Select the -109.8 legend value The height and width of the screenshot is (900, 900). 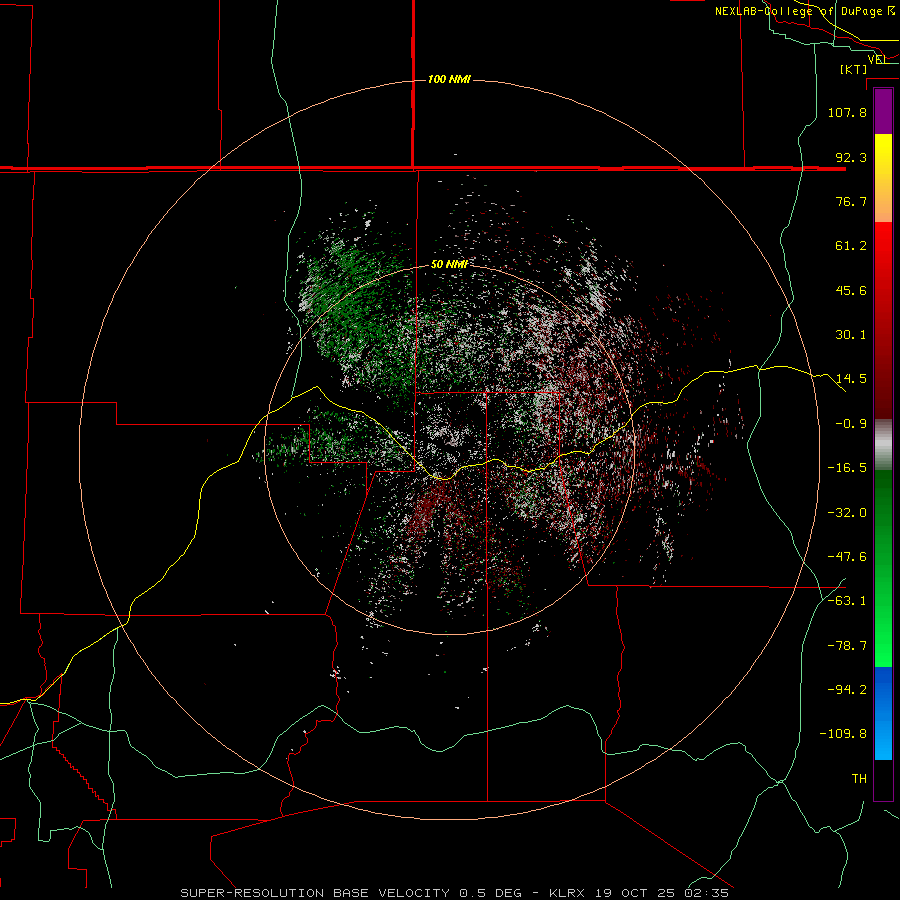click(843, 734)
